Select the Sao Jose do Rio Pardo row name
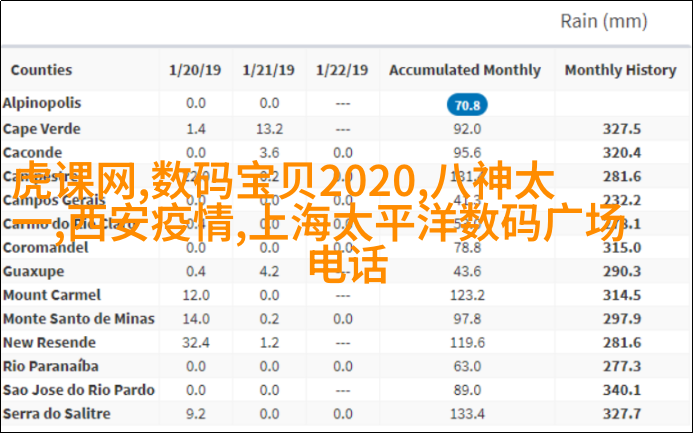 (79, 390)
